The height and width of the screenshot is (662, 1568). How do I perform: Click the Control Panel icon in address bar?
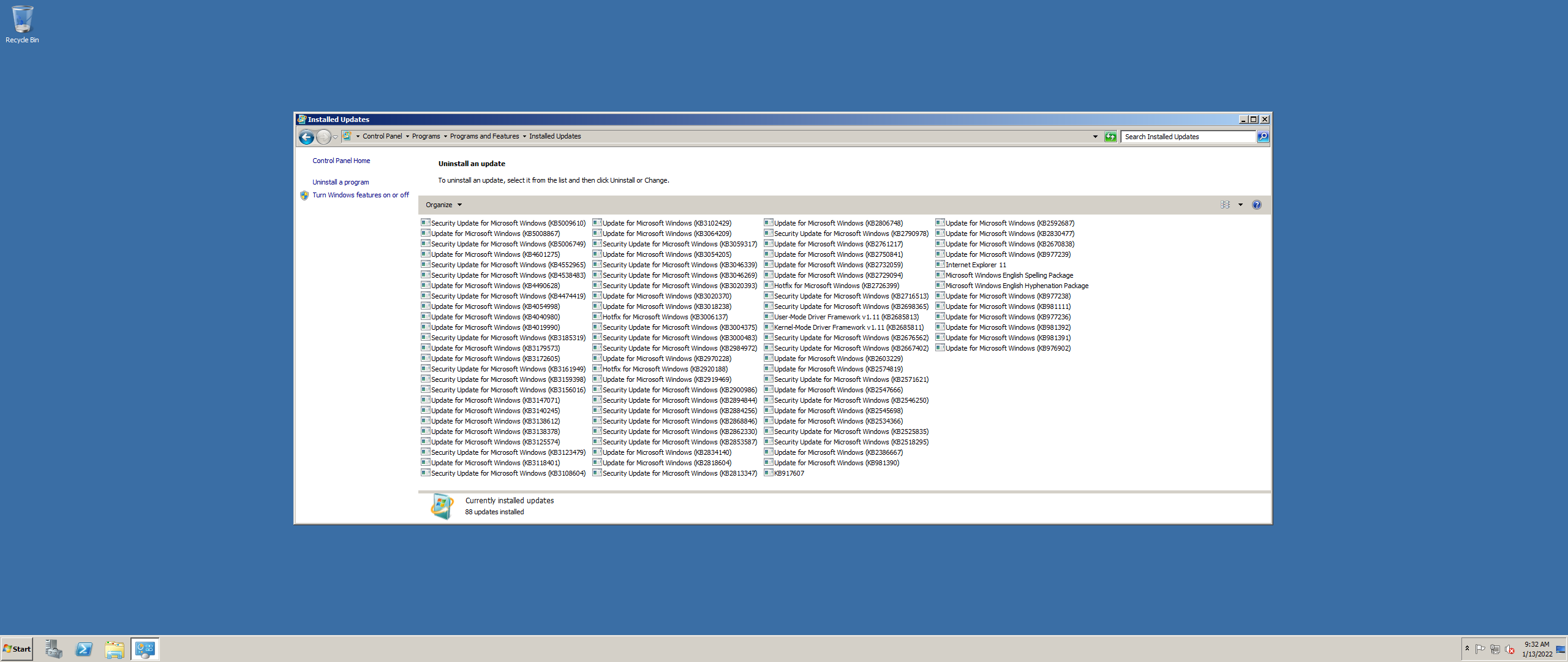click(347, 136)
